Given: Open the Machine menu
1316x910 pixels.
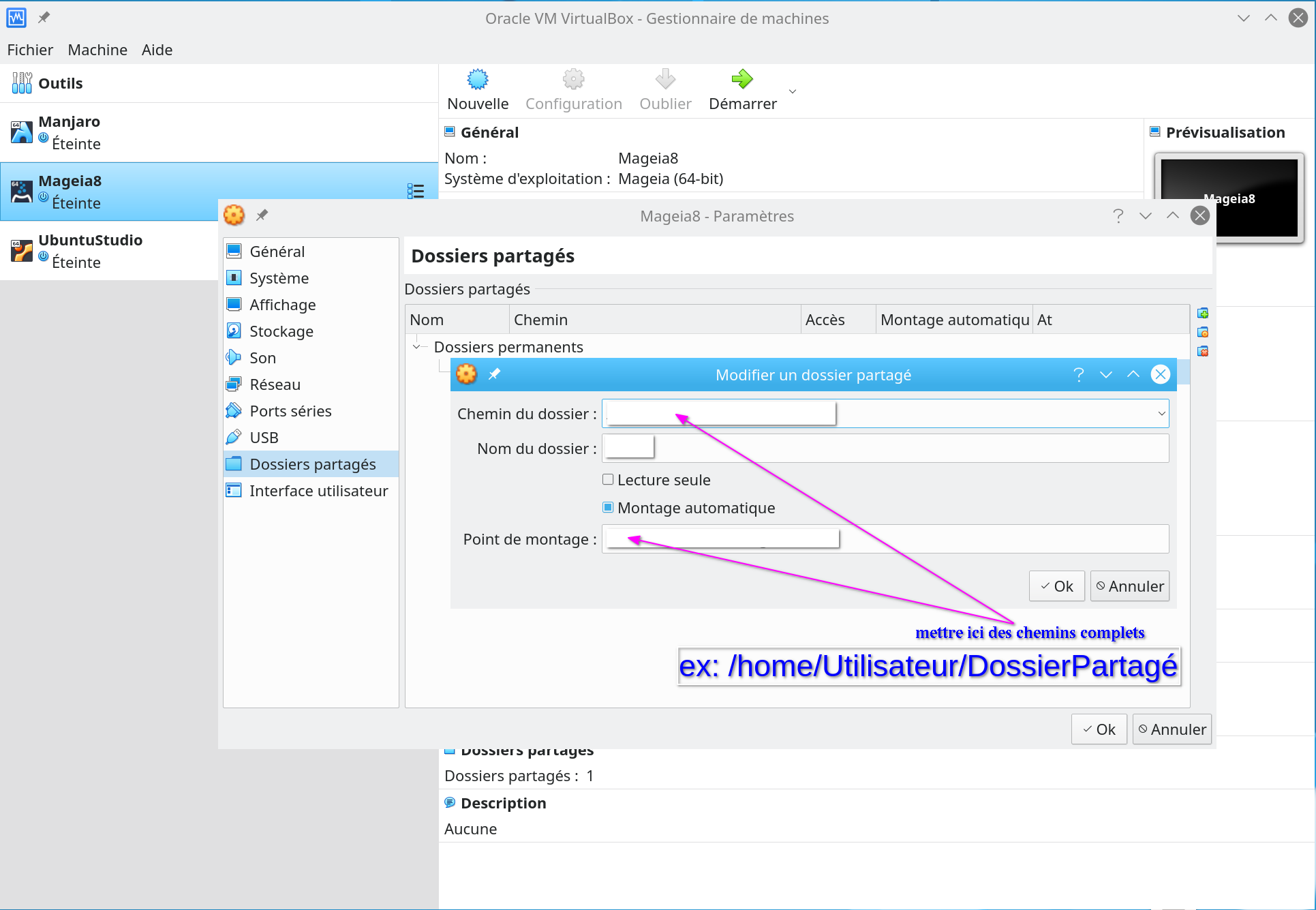Looking at the screenshot, I should 97,50.
